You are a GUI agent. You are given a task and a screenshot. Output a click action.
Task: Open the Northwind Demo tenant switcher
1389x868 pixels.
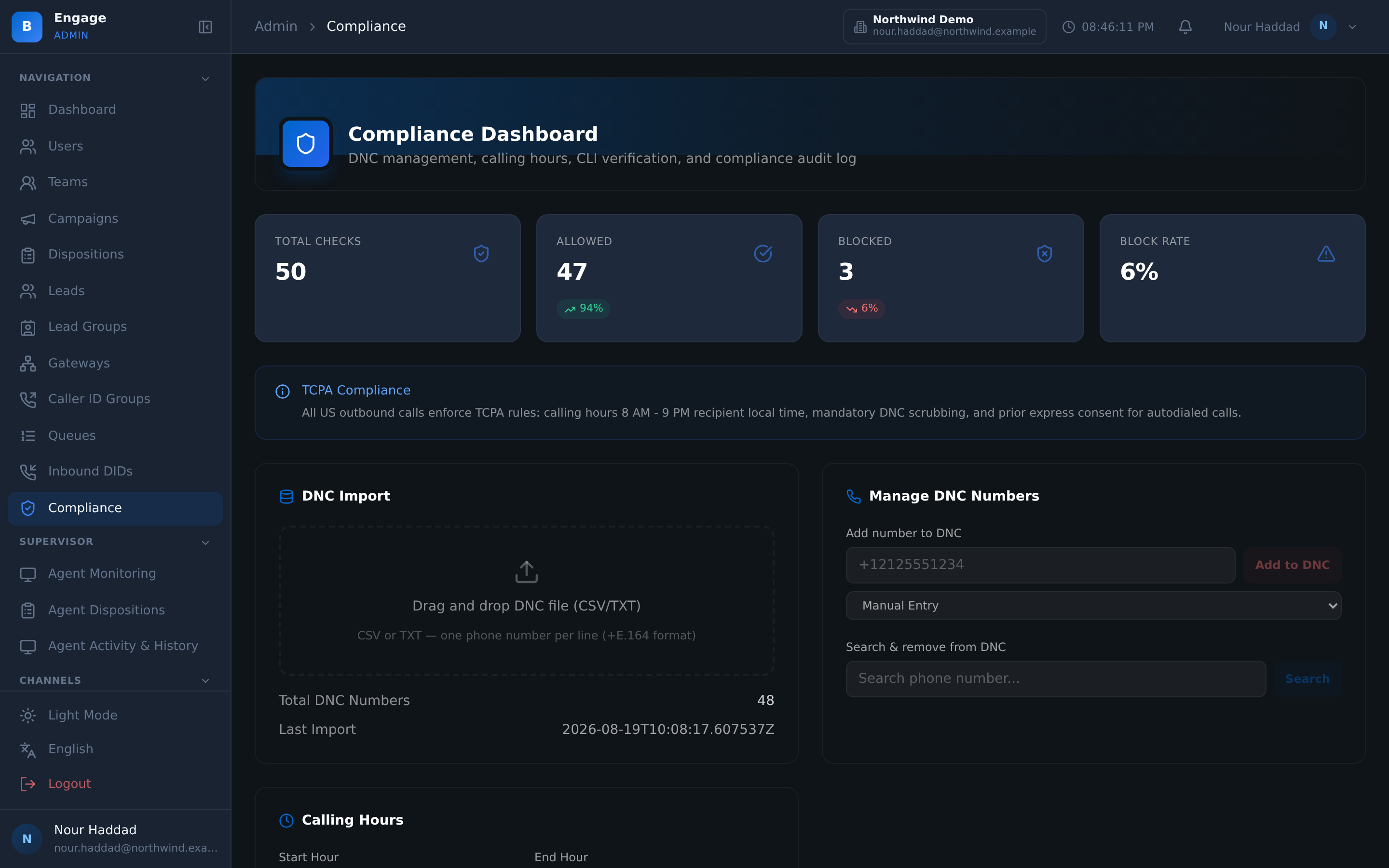click(x=944, y=27)
